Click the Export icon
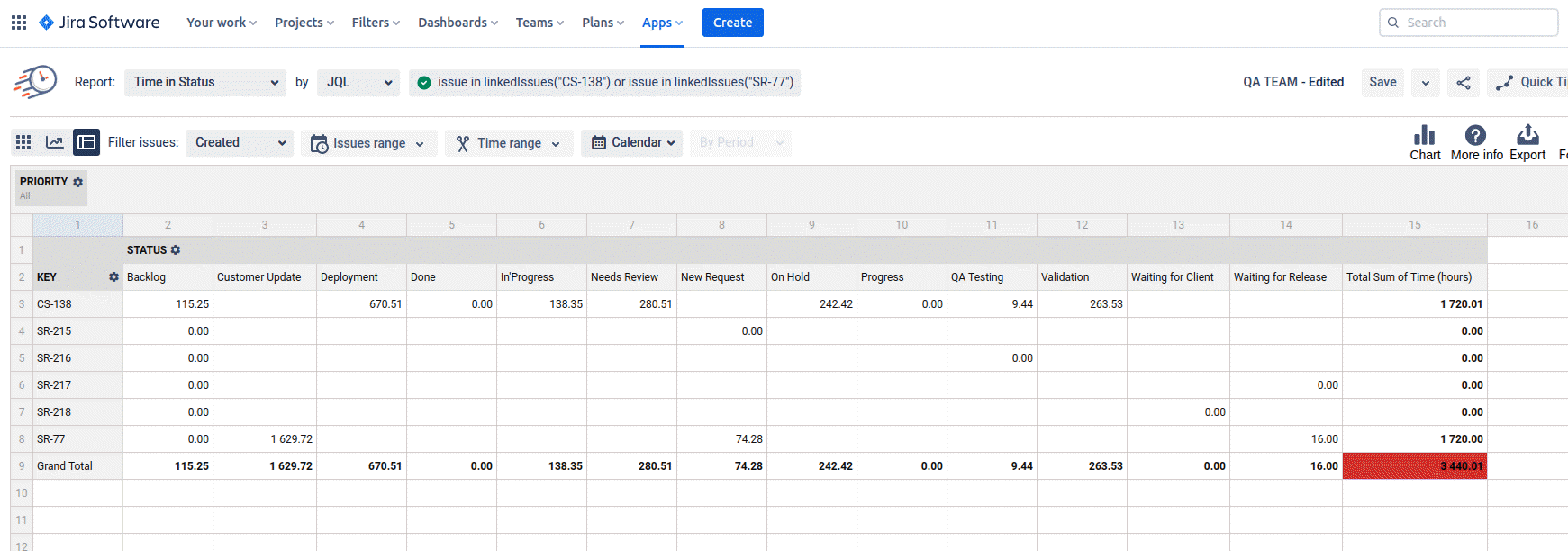Screen dimensions: 1568x551 tap(1527, 136)
